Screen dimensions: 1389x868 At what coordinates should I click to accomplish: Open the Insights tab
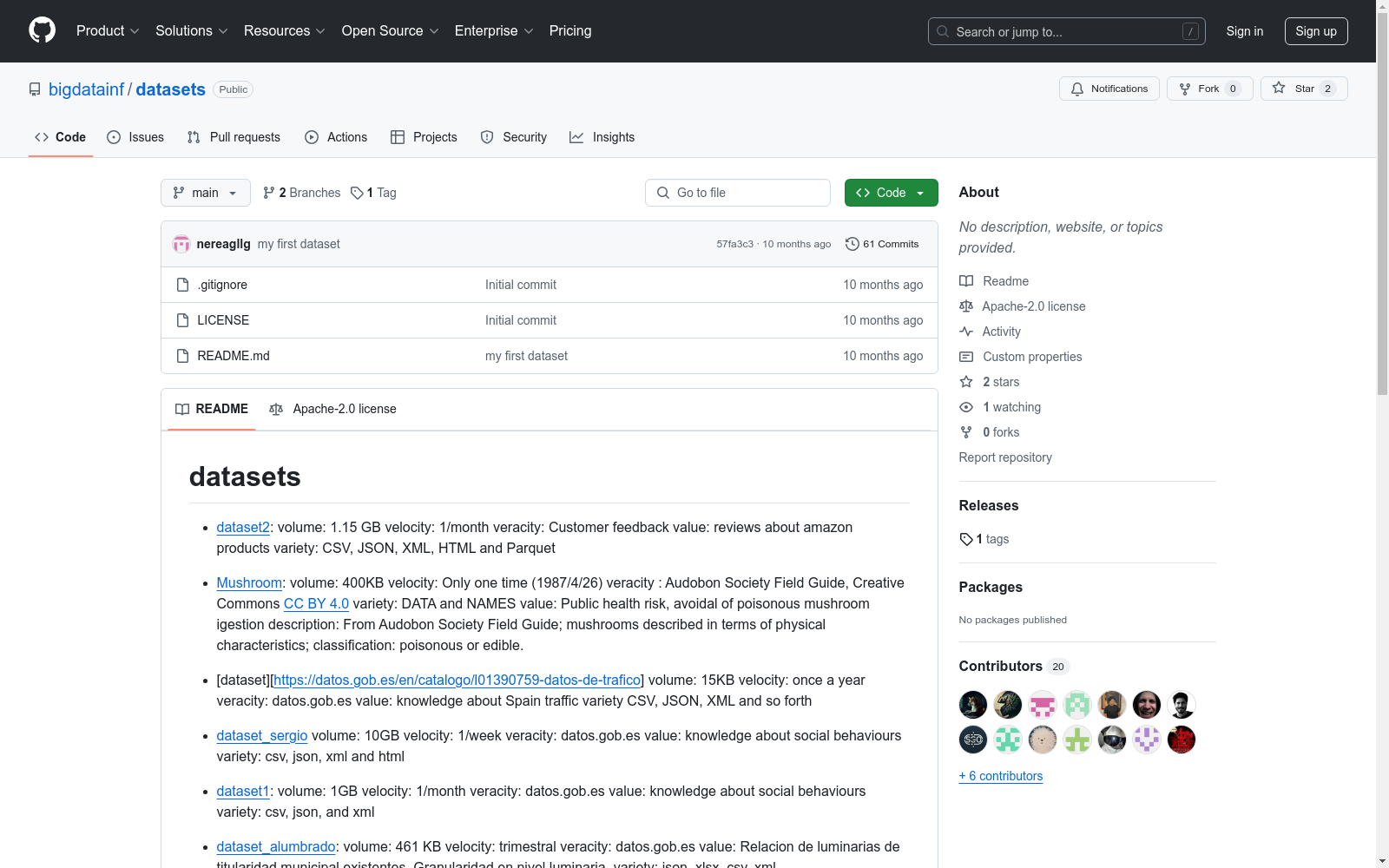(602, 137)
